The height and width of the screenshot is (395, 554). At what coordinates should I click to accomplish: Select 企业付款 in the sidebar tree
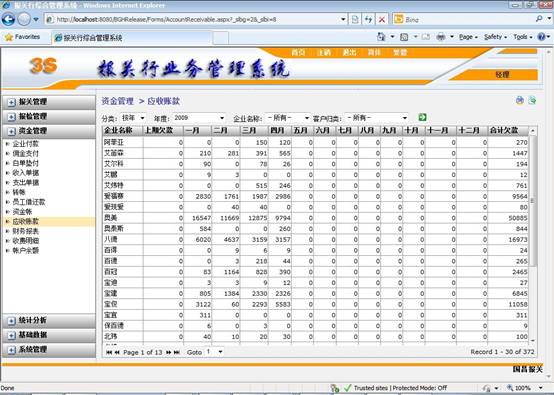[25, 144]
